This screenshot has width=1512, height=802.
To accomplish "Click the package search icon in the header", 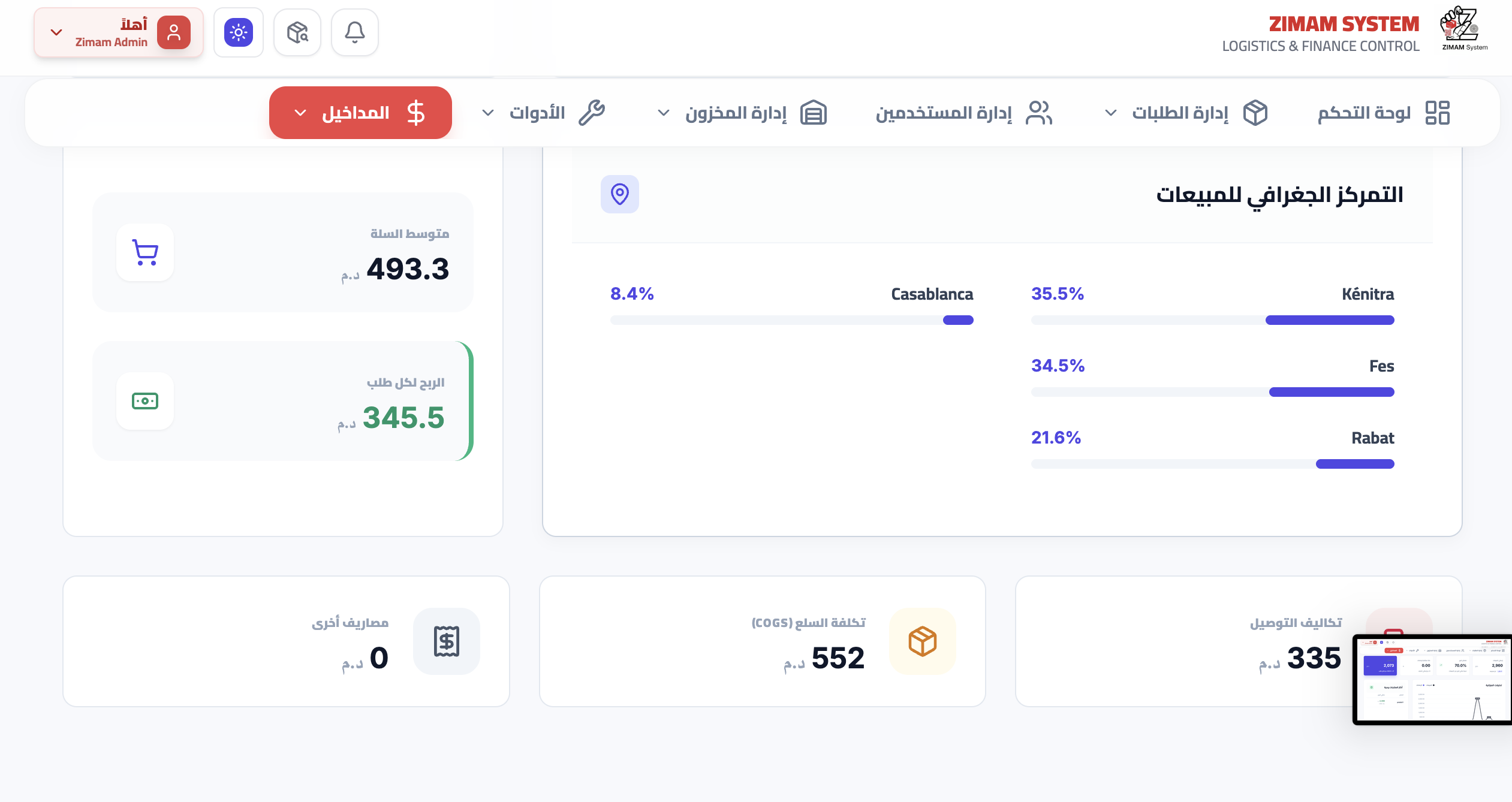I will coord(297,32).
